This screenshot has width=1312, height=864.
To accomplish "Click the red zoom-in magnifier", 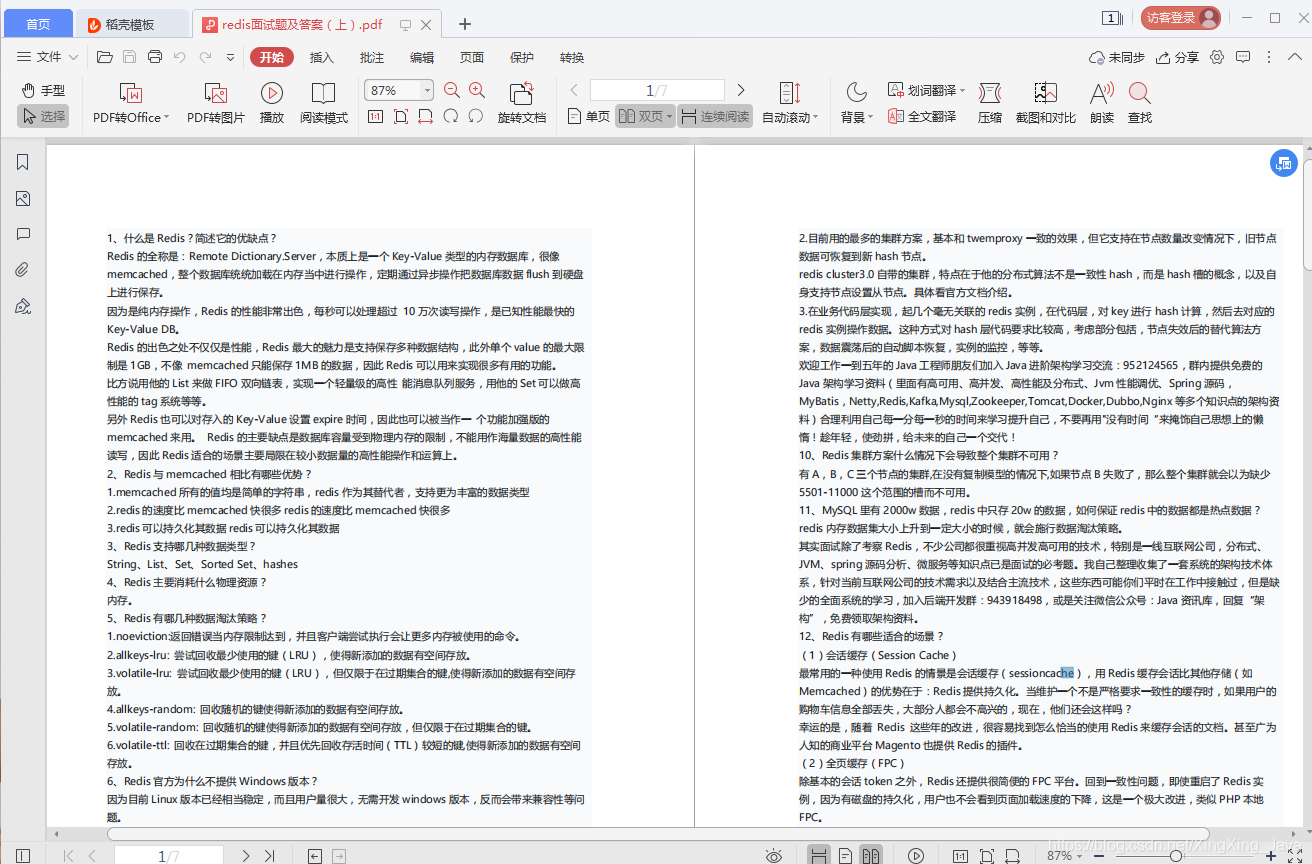I will click(477, 90).
